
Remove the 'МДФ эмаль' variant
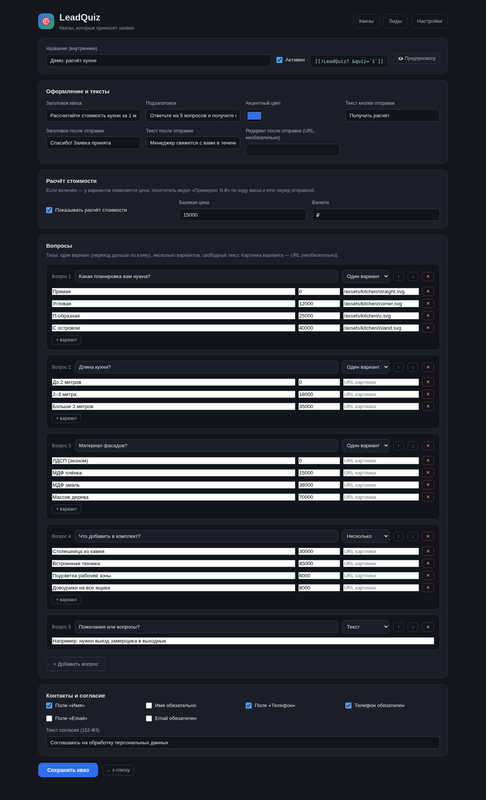pyautogui.click(x=428, y=485)
